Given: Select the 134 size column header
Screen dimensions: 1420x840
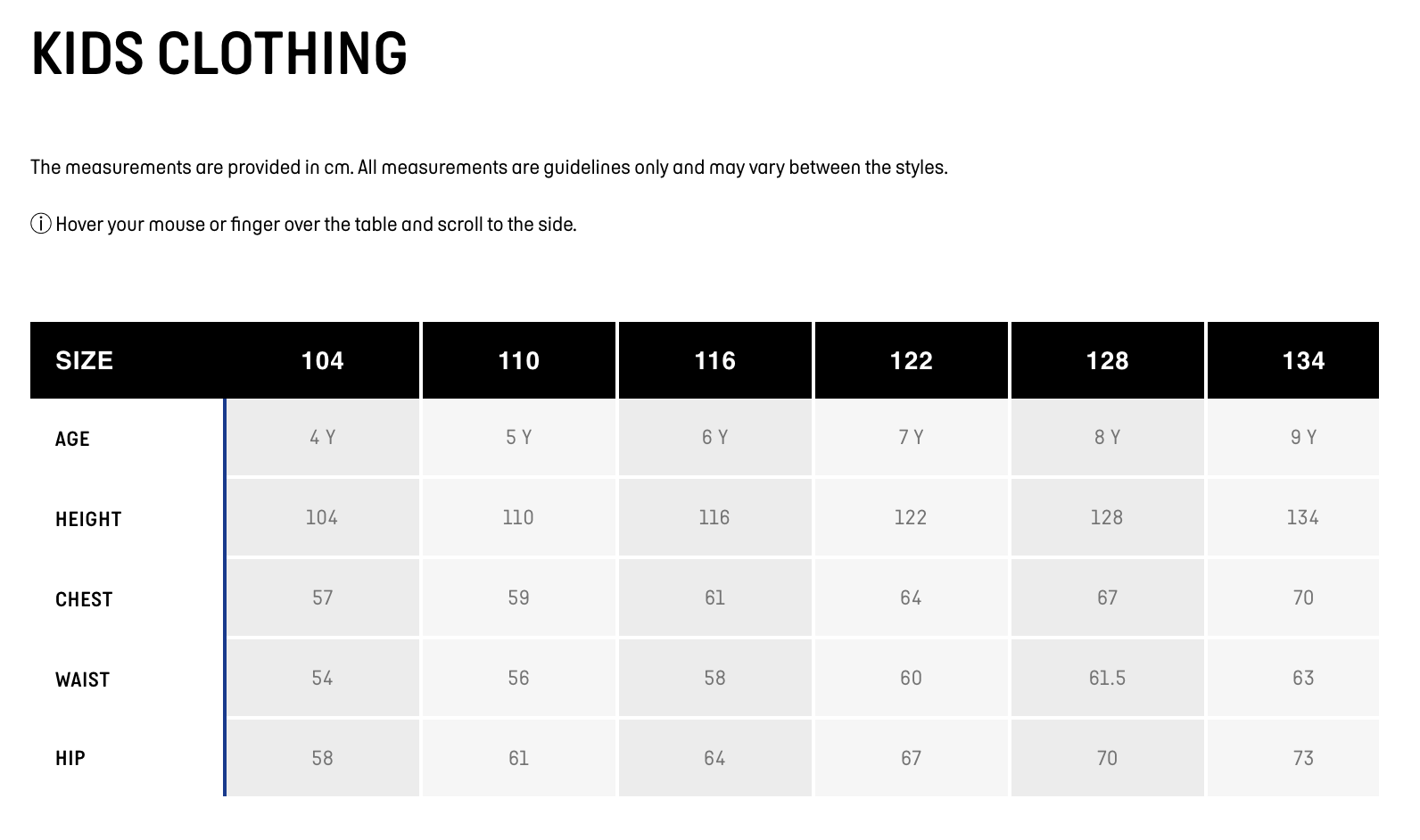Looking at the screenshot, I should (1303, 360).
